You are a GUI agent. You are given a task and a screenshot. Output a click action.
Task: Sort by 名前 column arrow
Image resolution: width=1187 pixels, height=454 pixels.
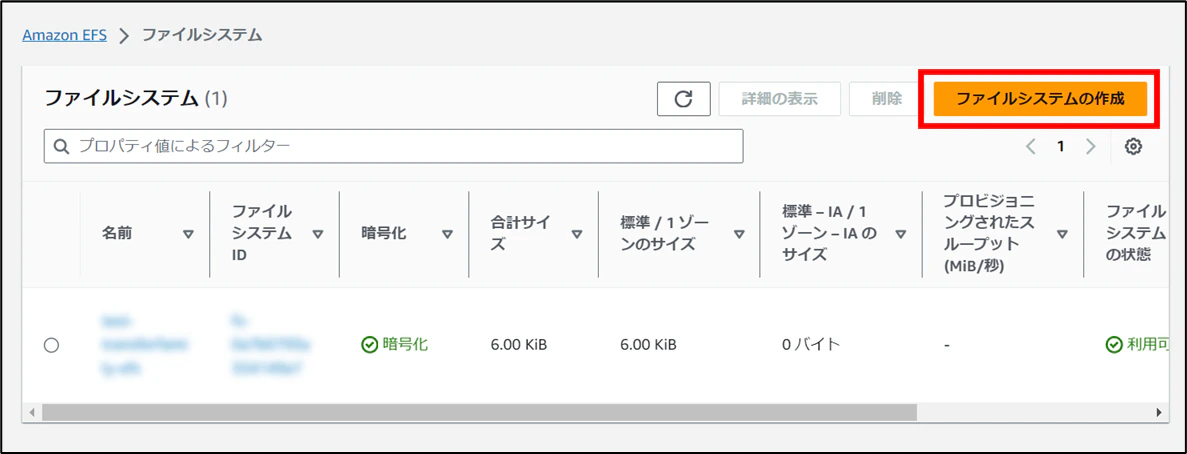[x=188, y=235]
